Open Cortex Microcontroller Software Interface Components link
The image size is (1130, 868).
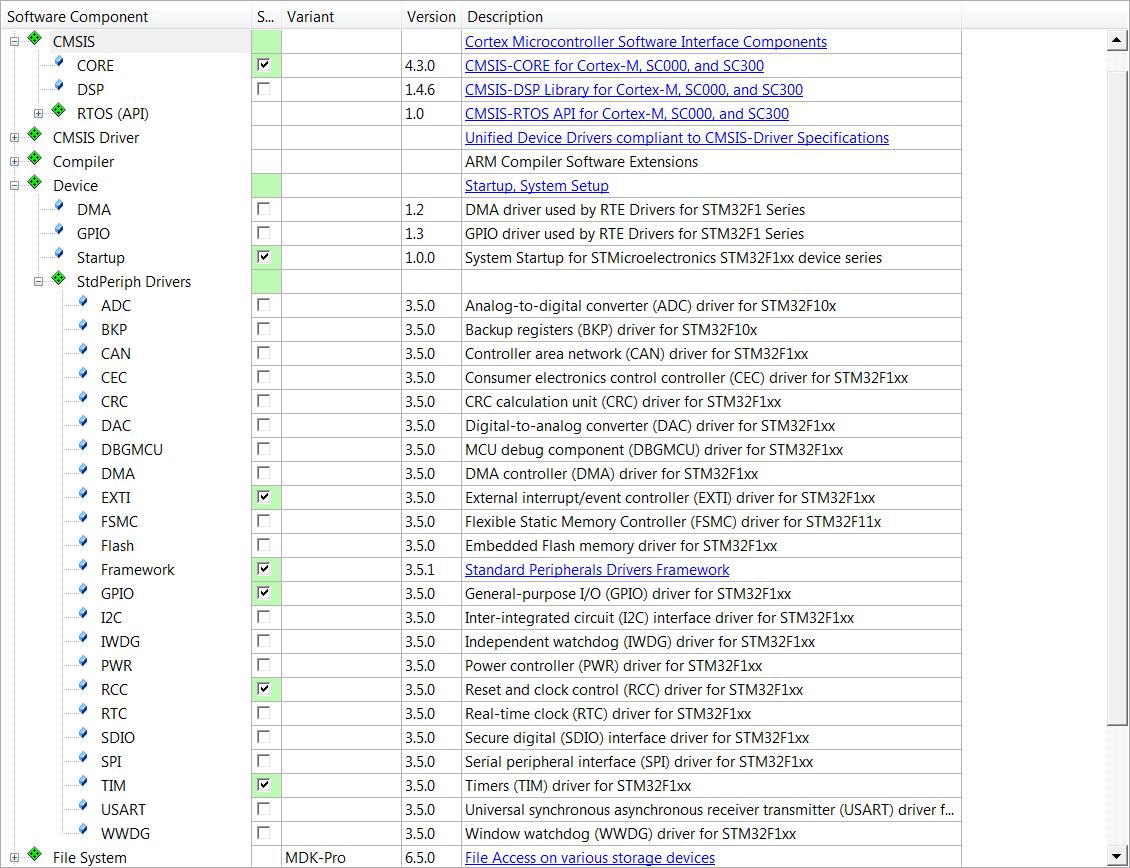point(646,42)
